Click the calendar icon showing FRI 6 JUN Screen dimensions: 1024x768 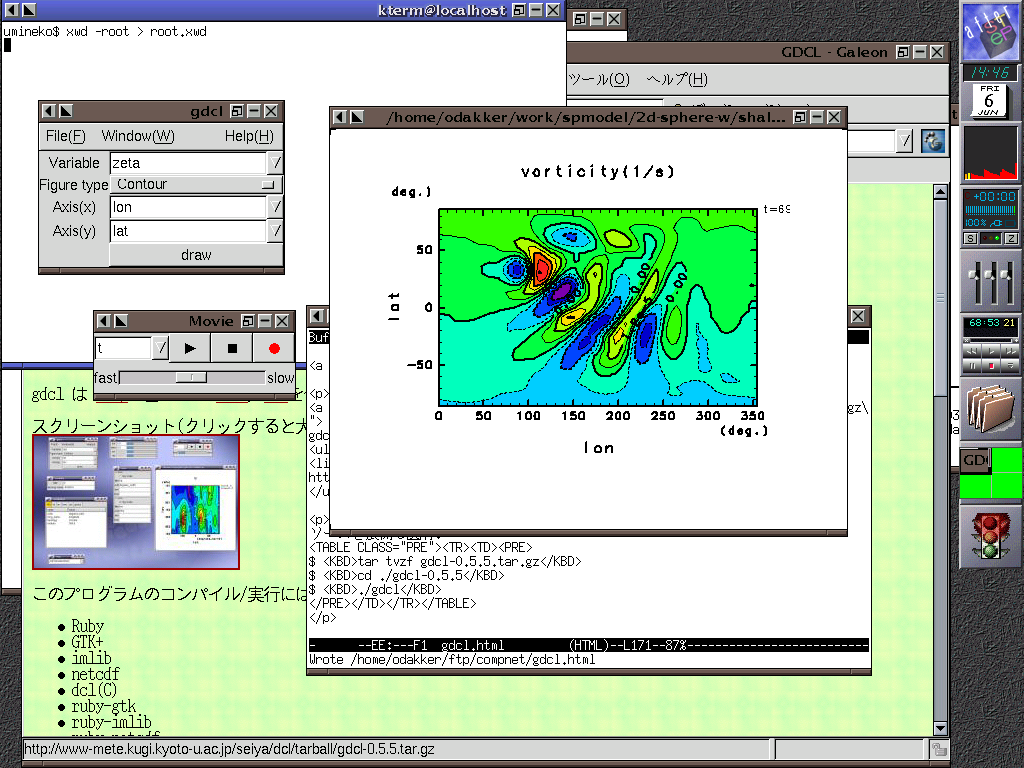click(989, 101)
